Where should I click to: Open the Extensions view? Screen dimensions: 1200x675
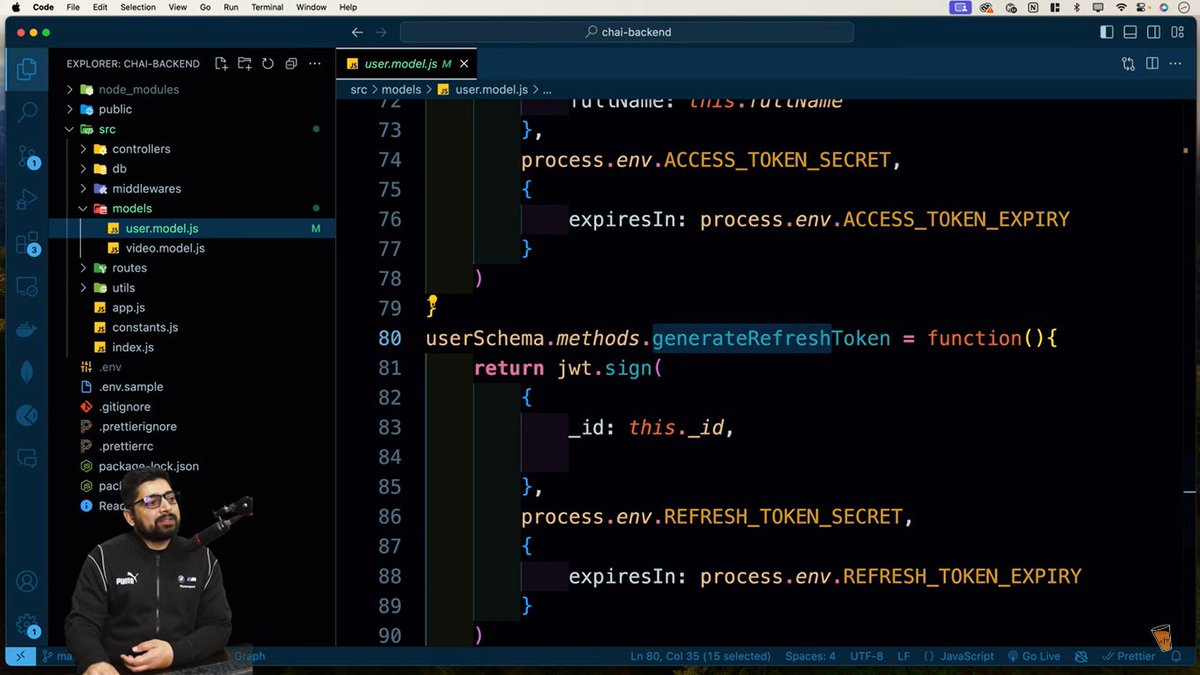27,244
